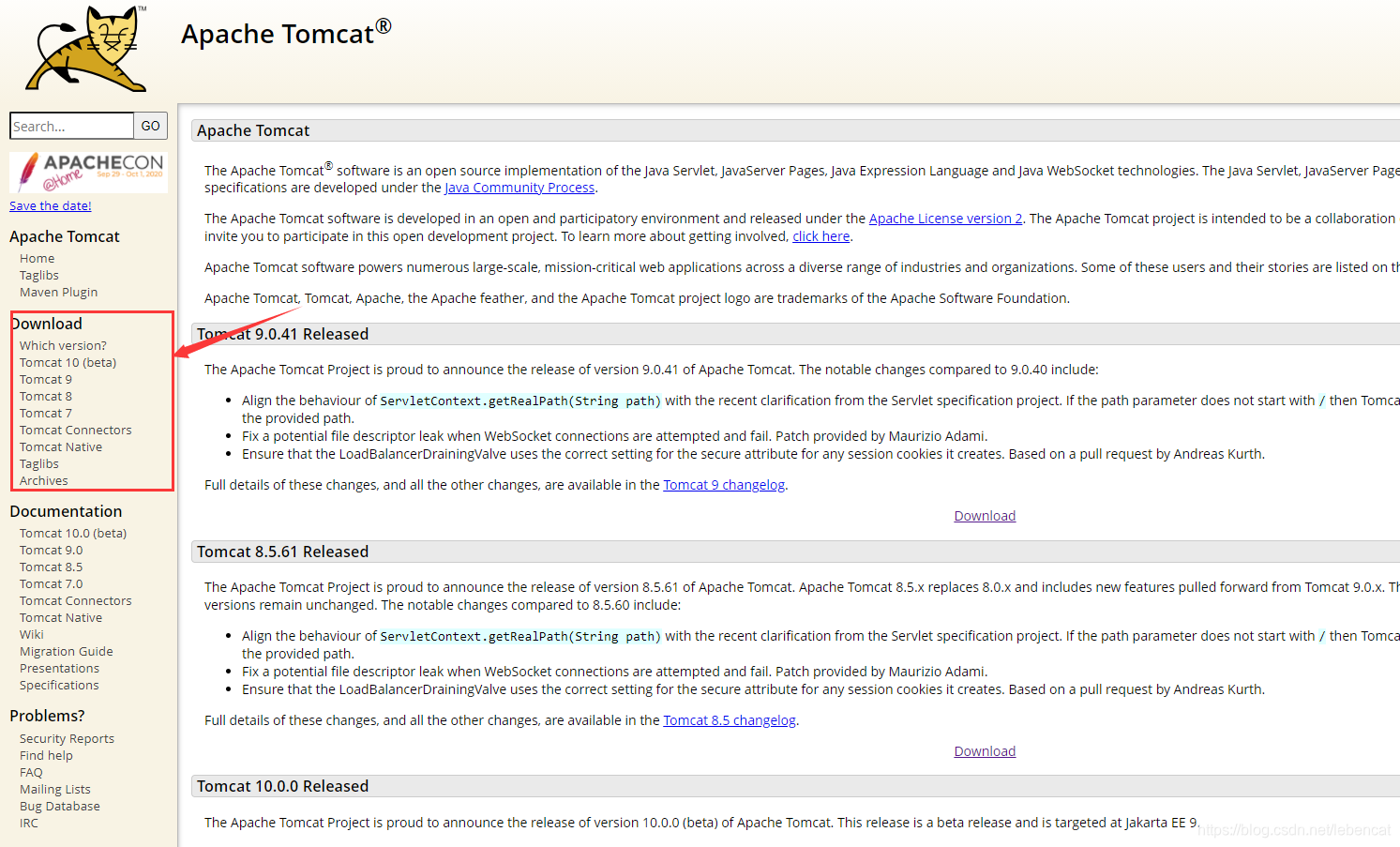Click the Tomcat 8.5.61 Released heading
The height and width of the screenshot is (847, 1400).
coord(282,552)
